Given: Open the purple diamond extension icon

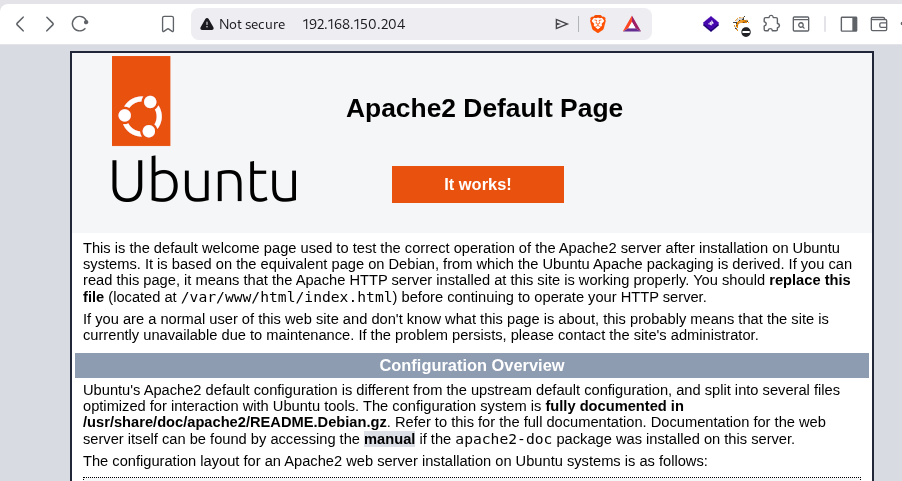Looking at the screenshot, I should click(711, 24).
